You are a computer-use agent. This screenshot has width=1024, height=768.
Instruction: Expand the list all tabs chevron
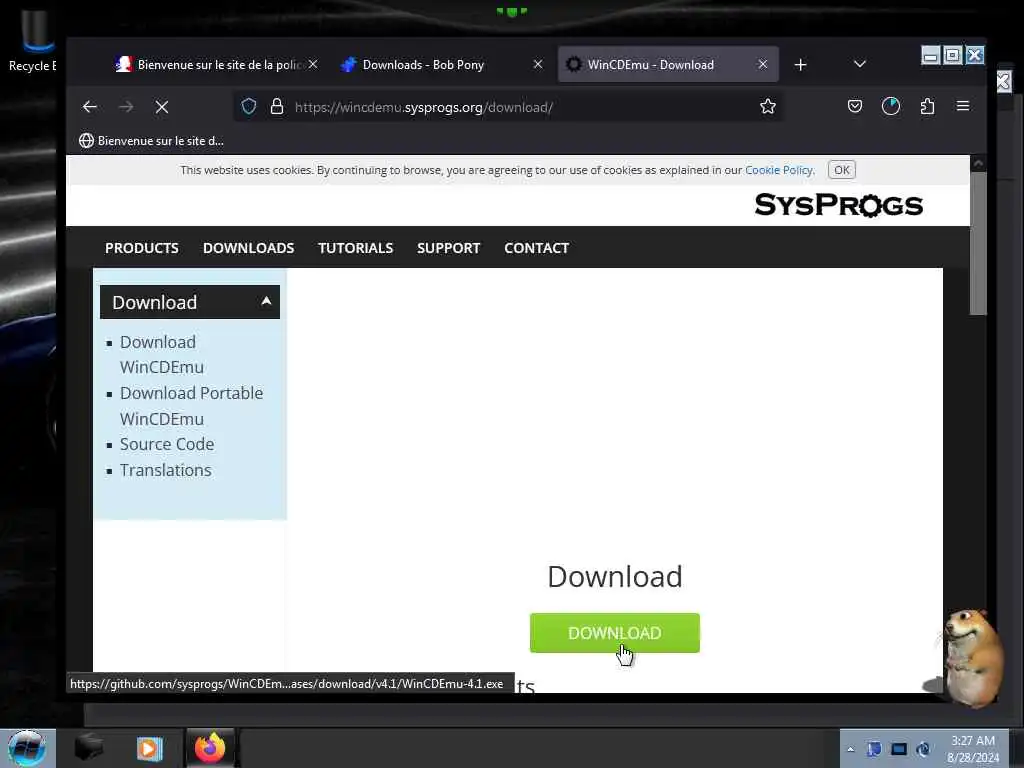coord(859,64)
